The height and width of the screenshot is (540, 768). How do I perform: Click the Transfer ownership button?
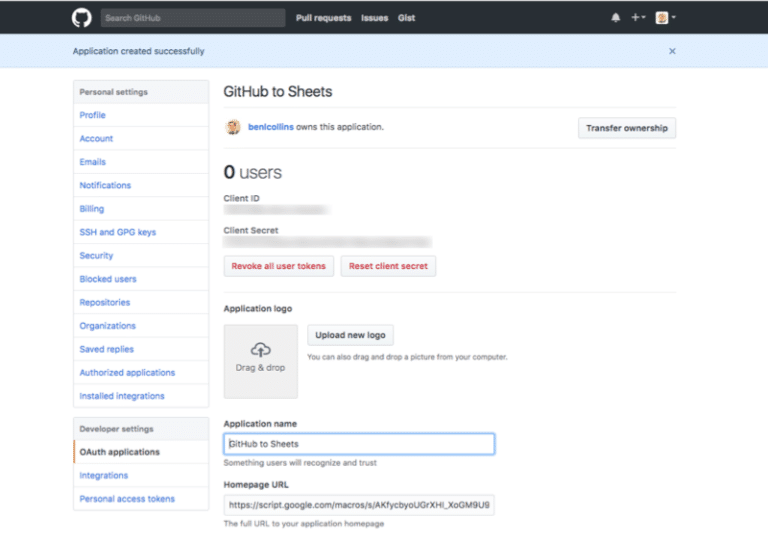click(x=626, y=128)
